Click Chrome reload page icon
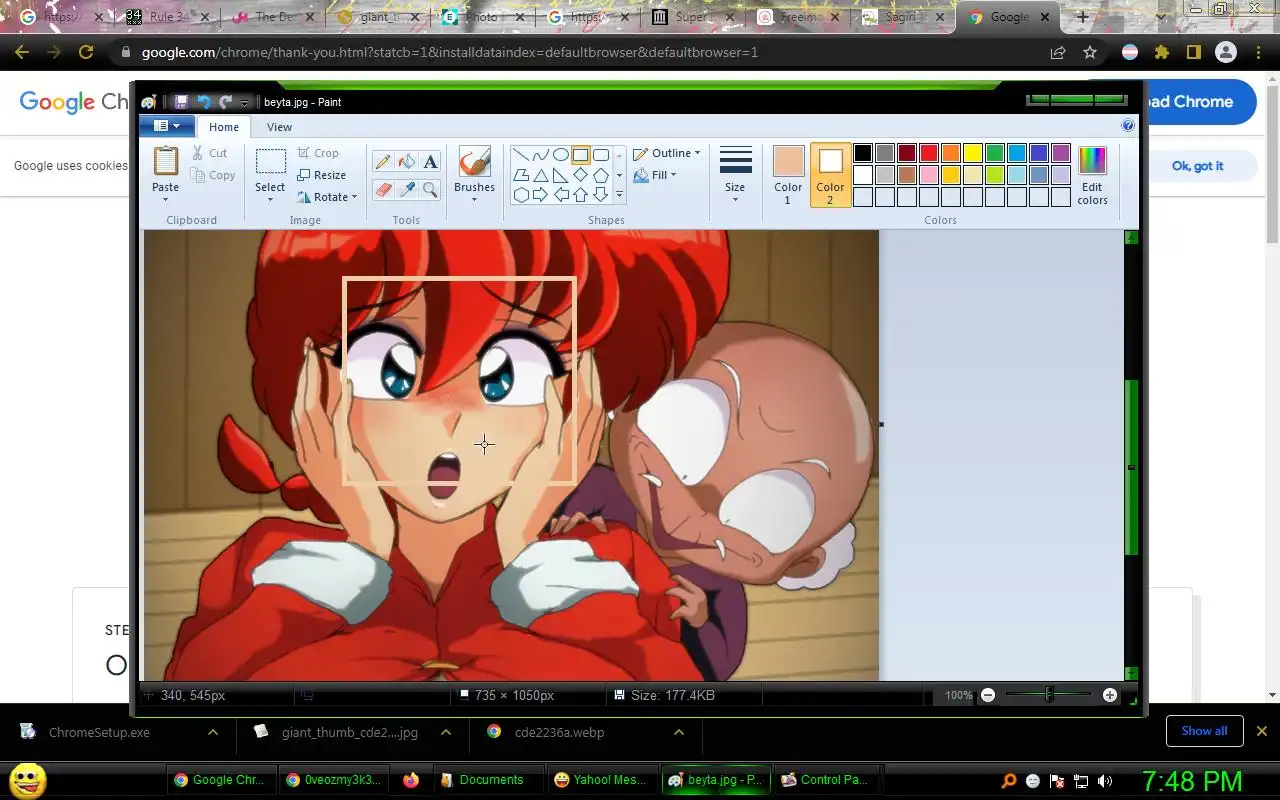 point(86,52)
